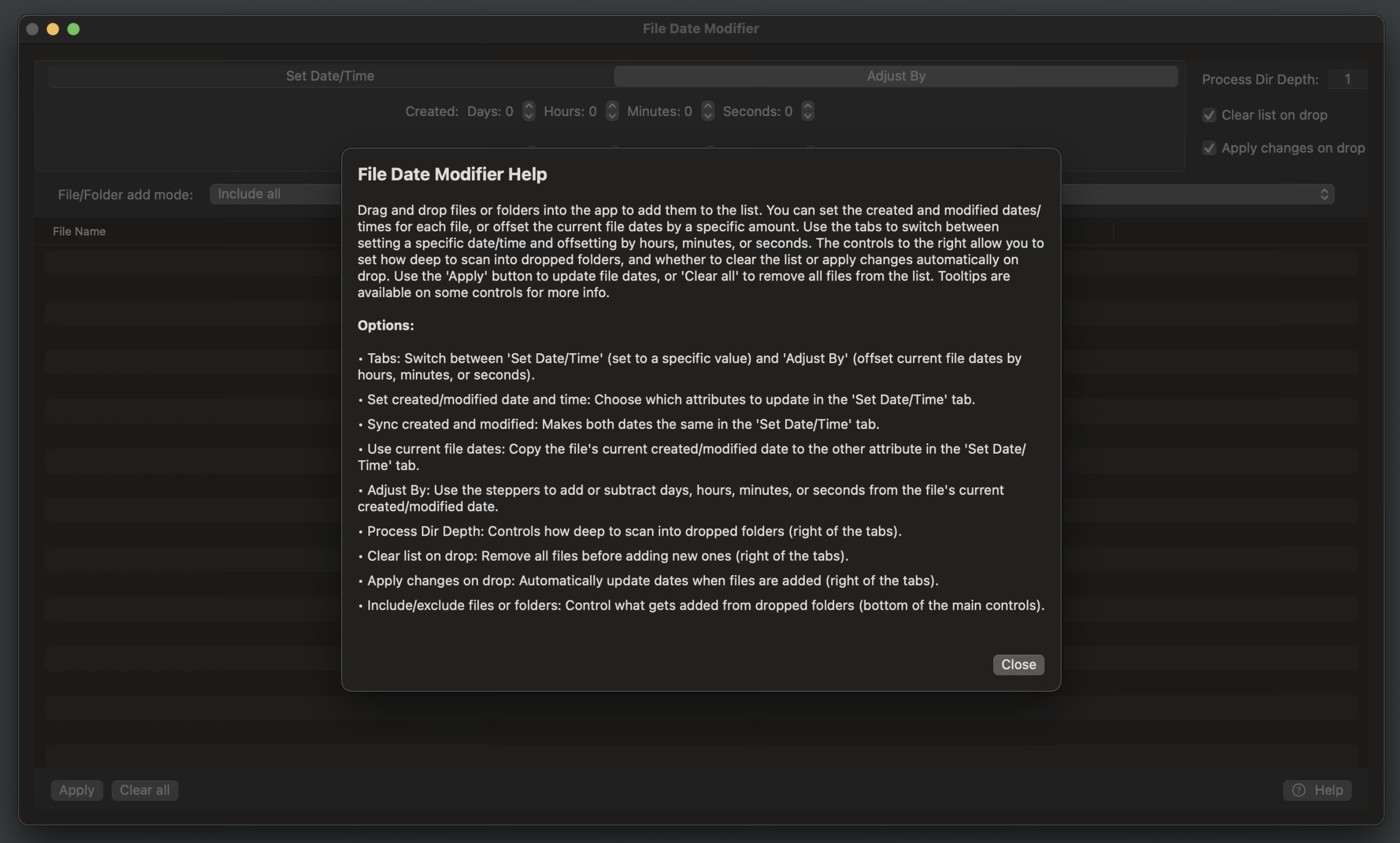Click the File Name column header
Image resolution: width=1400 pixels, height=843 pixels.
[x=79, y=231]
